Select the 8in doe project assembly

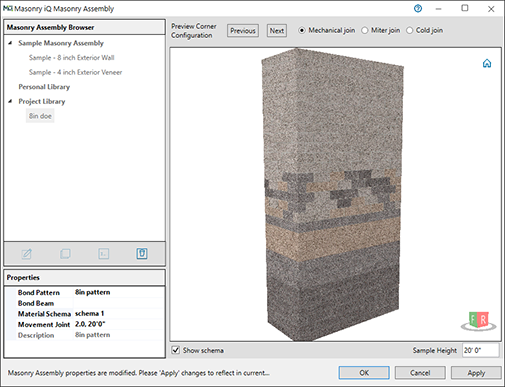[40, 116]
